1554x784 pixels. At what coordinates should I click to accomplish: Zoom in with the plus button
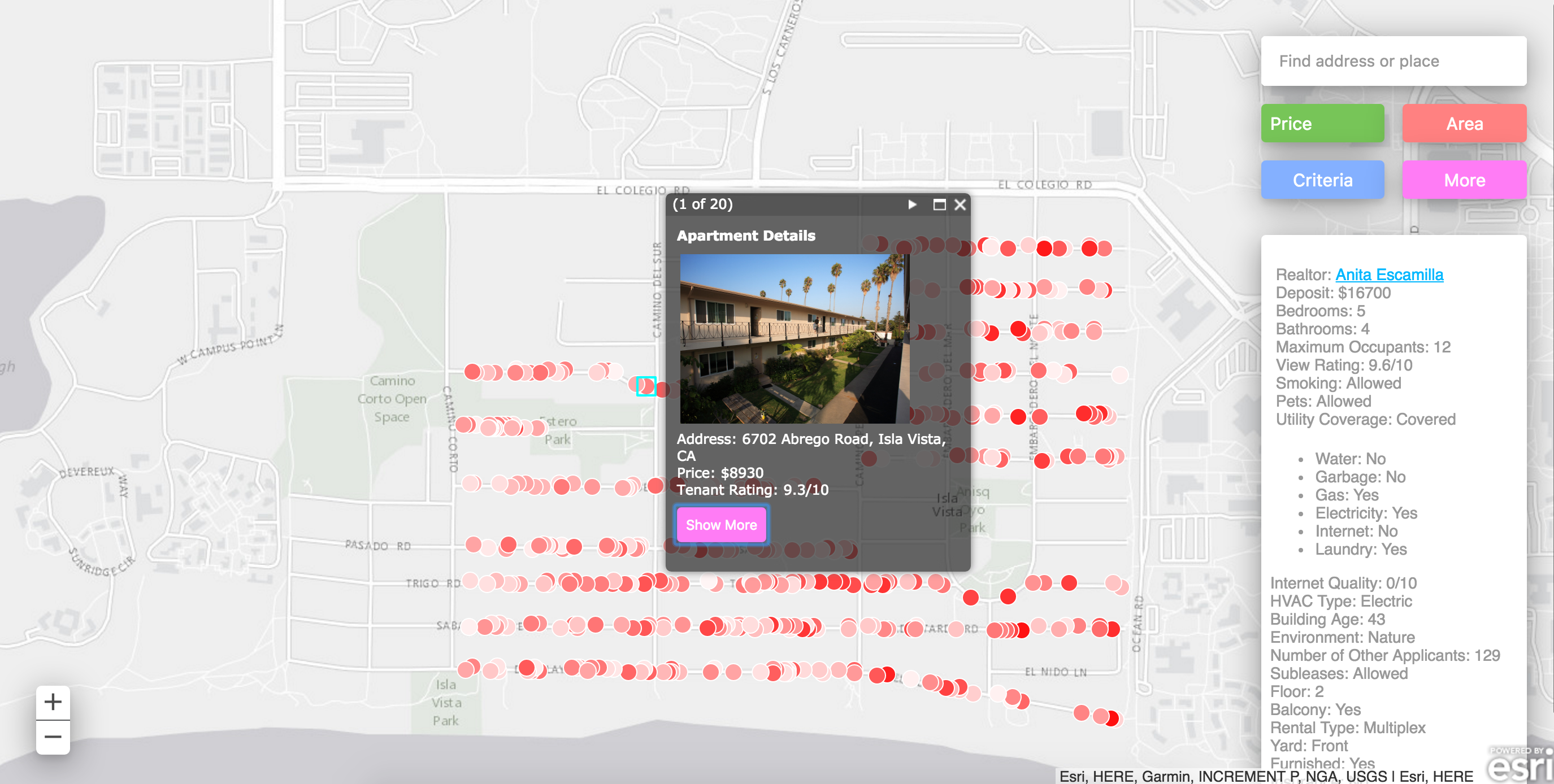pos(53,702)
